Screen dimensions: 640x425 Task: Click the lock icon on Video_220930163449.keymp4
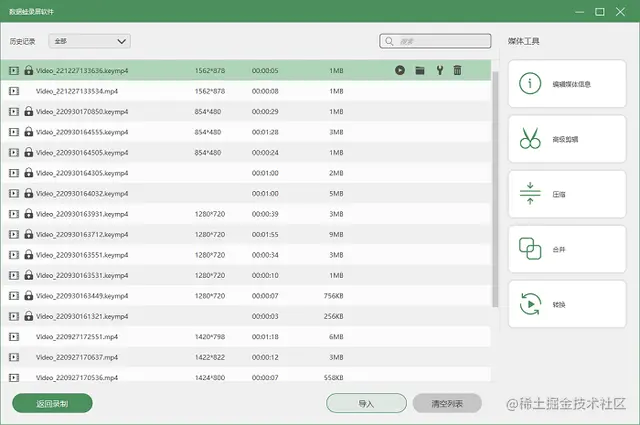point(29,295)
